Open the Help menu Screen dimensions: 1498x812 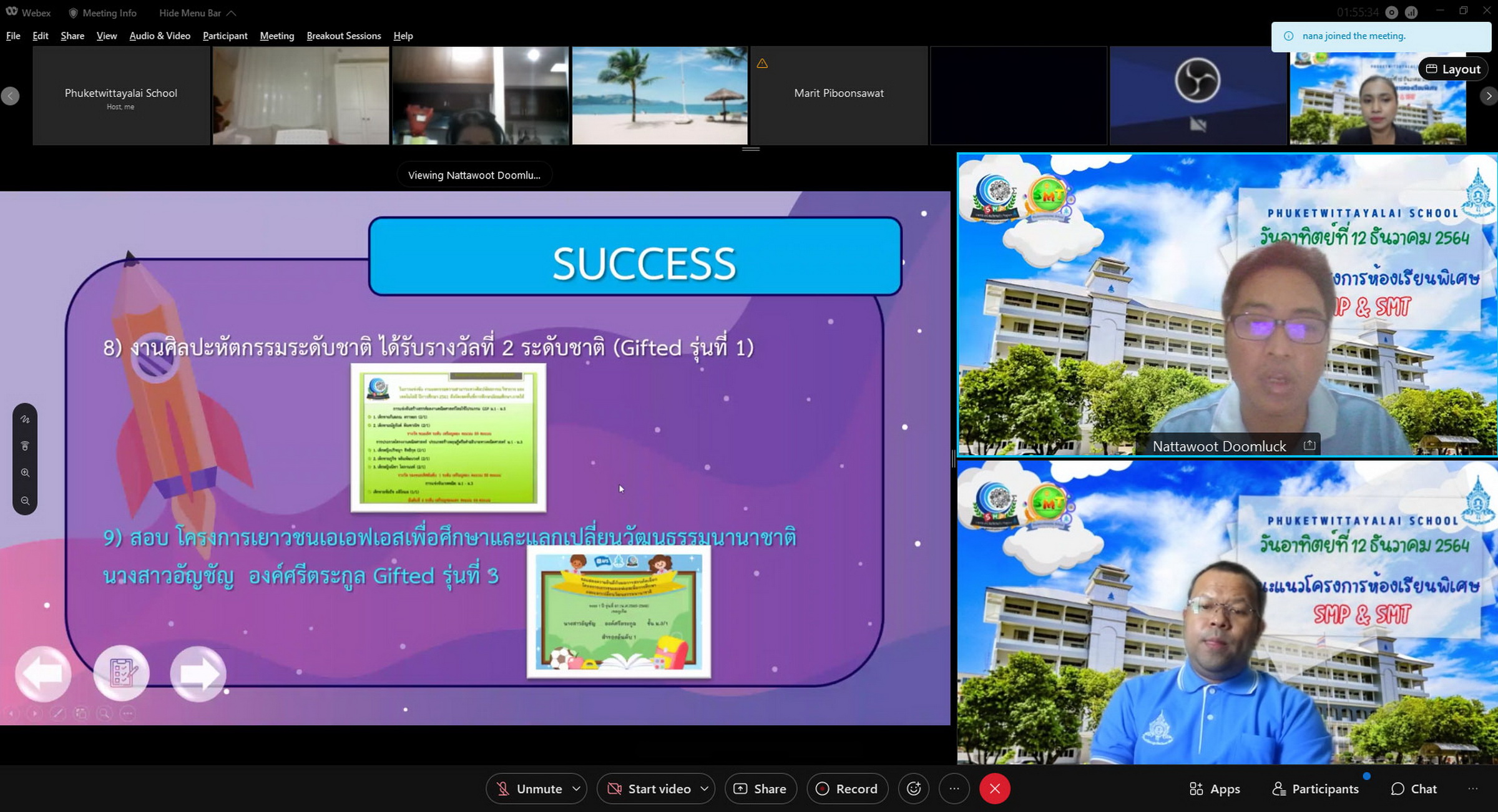pos(403,36)
